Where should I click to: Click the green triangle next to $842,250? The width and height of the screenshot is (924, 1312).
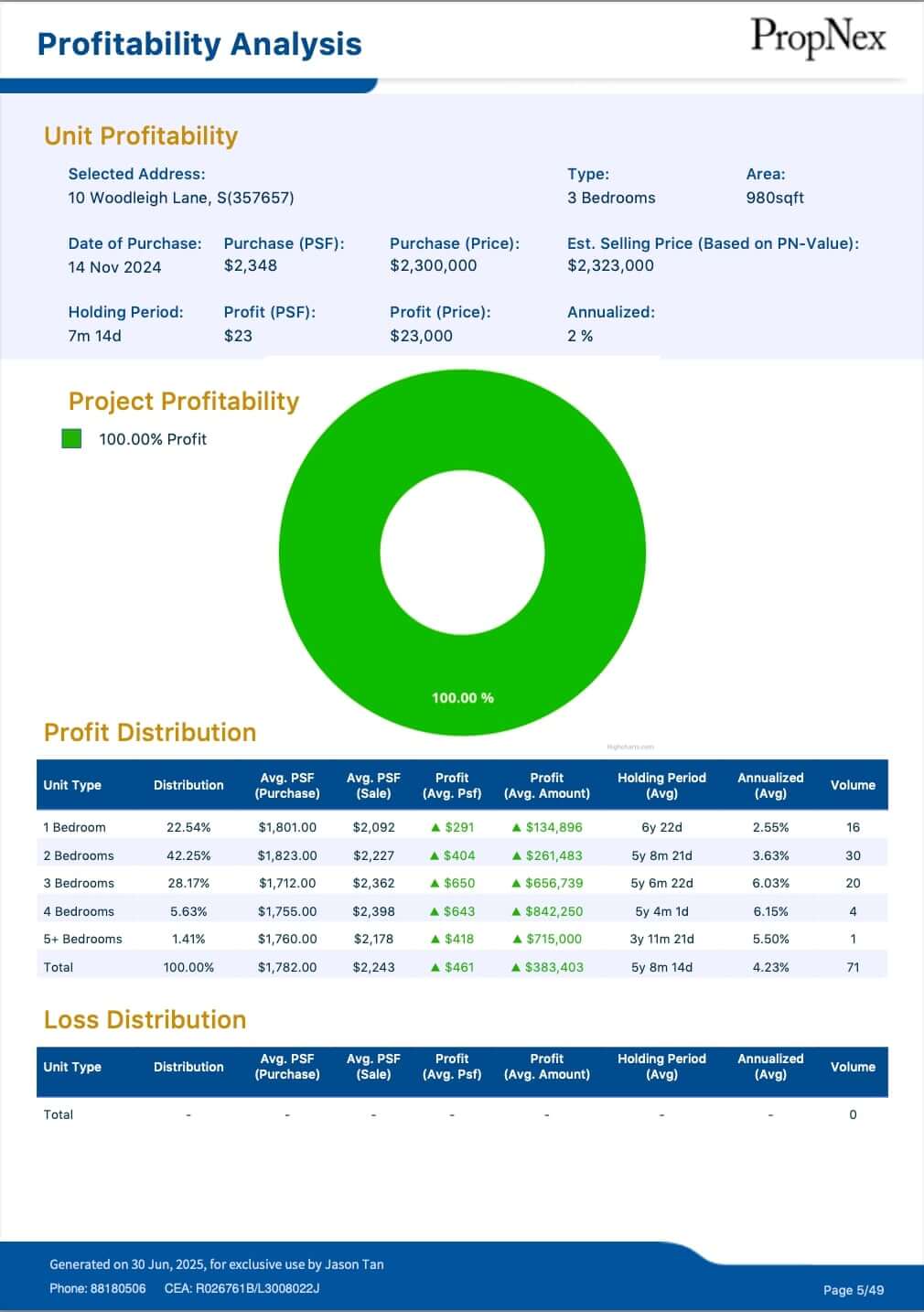[517, 911]
